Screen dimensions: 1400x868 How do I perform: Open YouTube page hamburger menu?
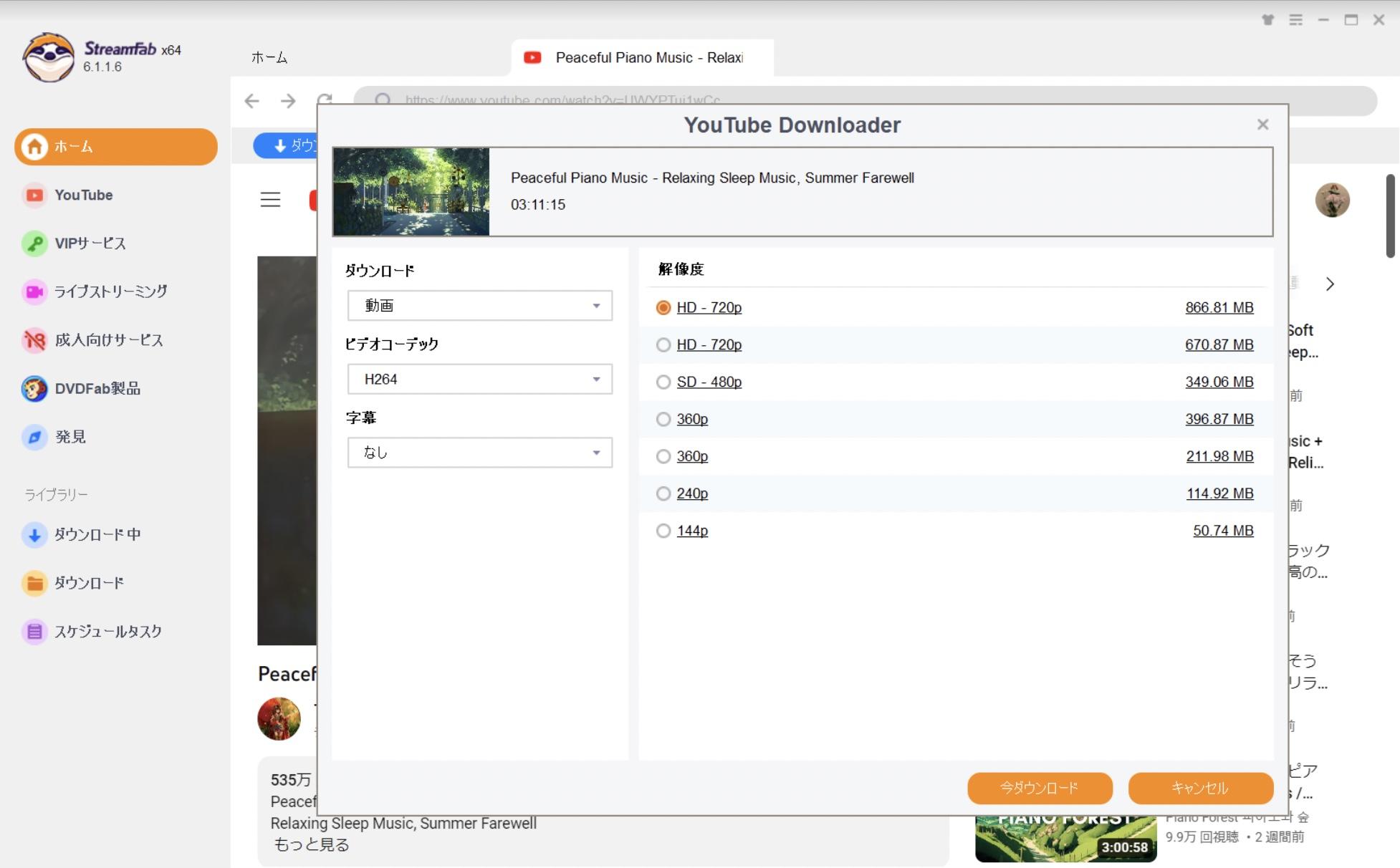tap(270, 200)
